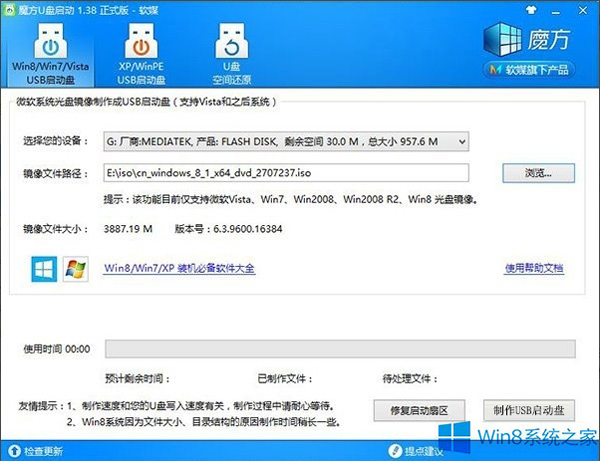Click the 提点建议 text in status bar
Screen dimensions: 600x461
[424, 451]
